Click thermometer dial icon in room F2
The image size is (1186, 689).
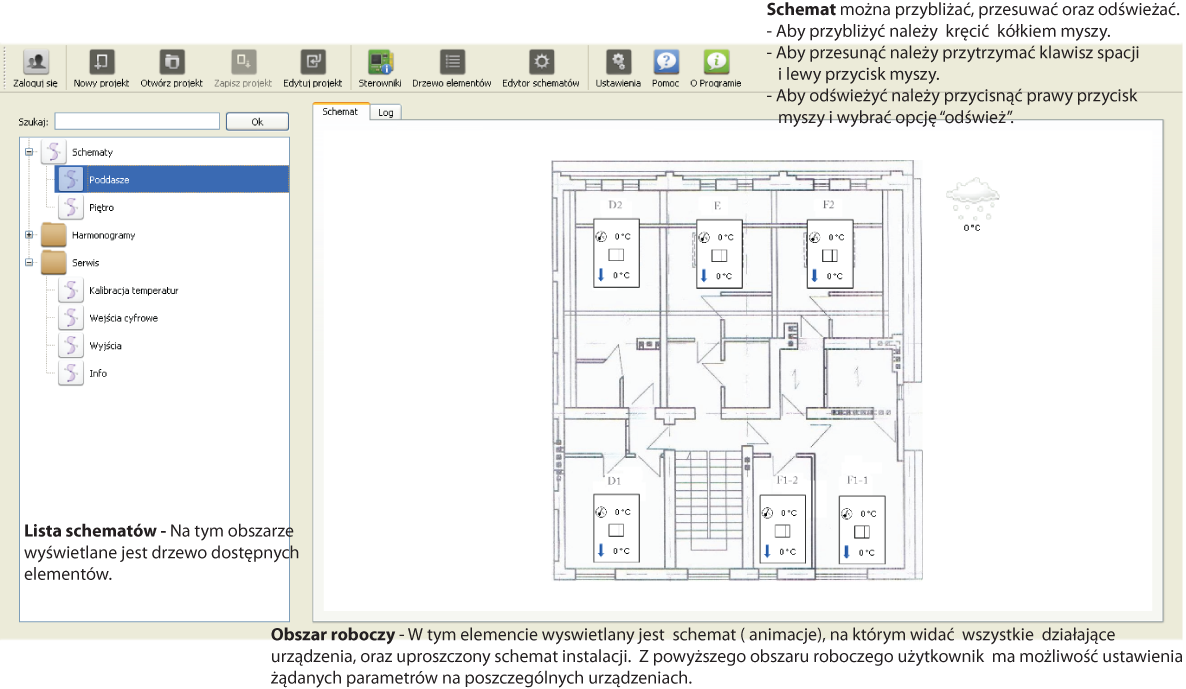click(x=815, y=237)
